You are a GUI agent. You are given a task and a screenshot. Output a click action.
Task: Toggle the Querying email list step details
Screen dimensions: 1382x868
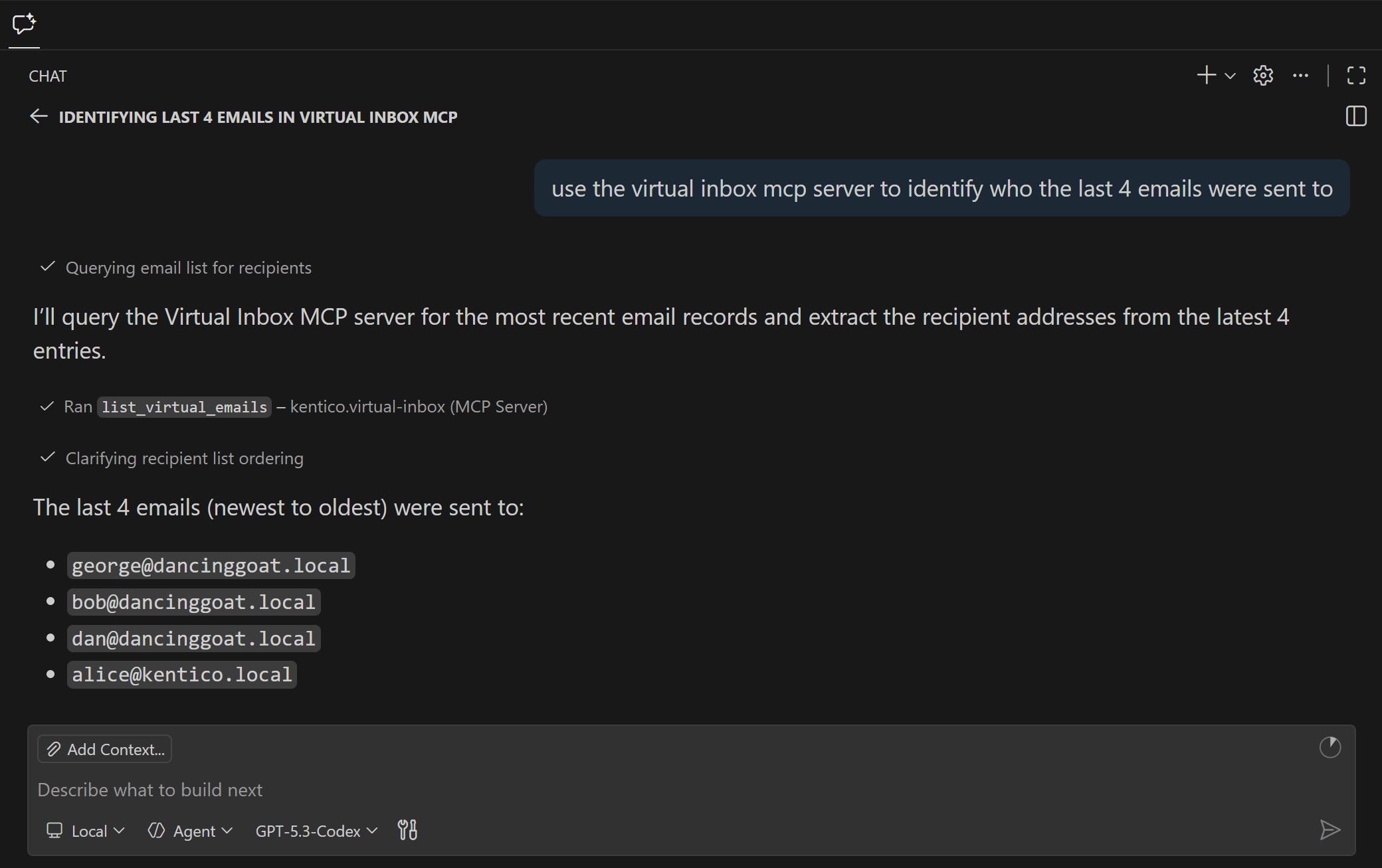[188, 268]
